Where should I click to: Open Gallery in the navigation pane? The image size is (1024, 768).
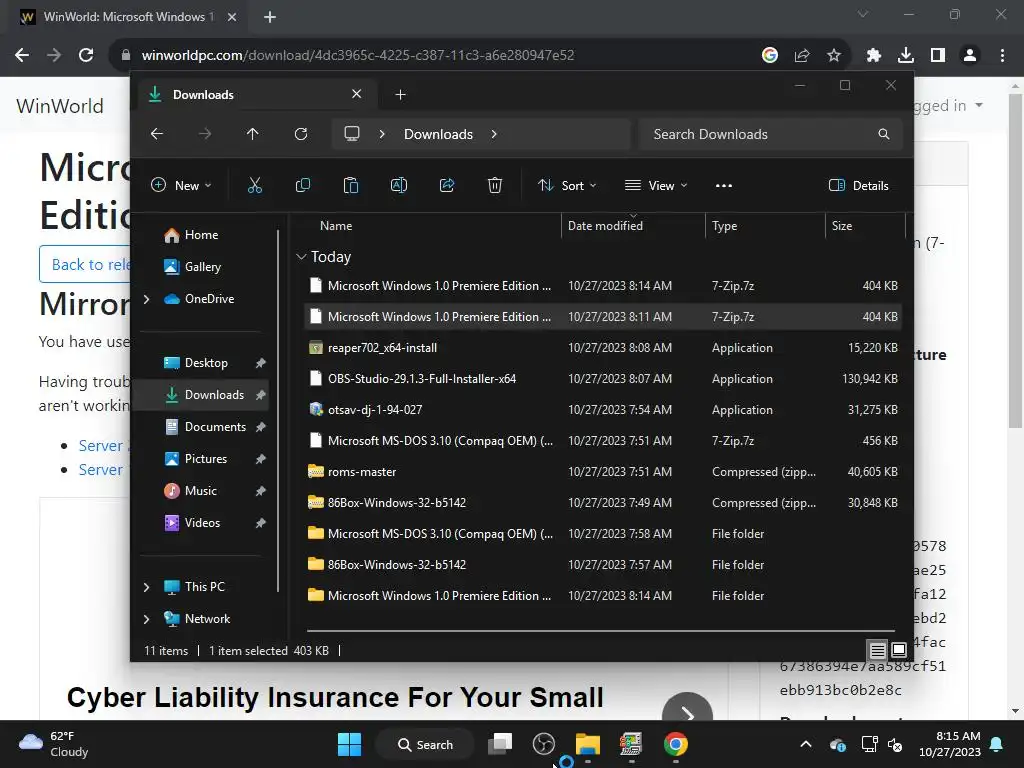click(x=202, y=266)
